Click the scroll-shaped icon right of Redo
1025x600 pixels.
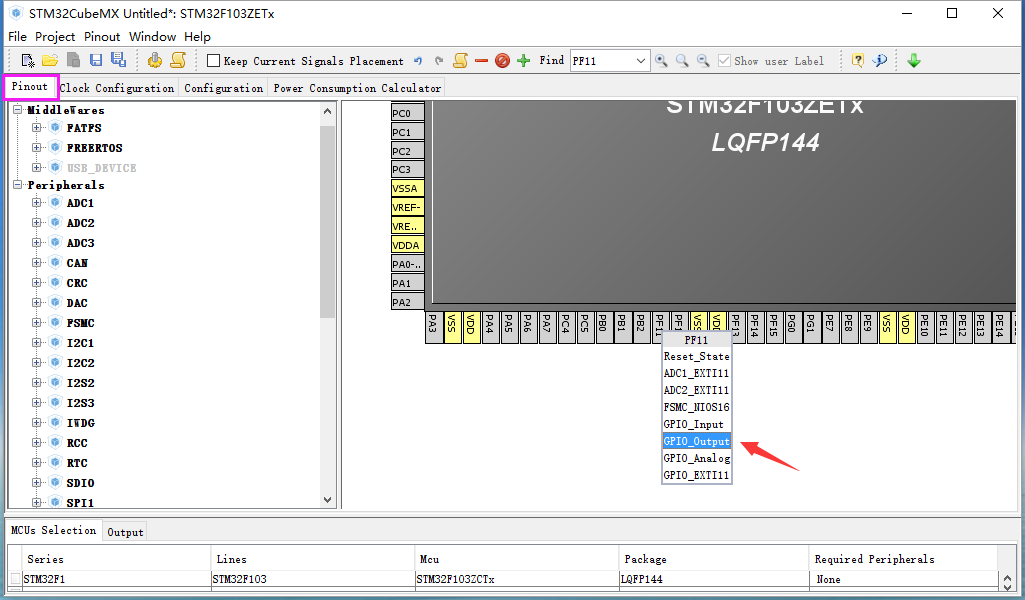click(x=460, y=61)
